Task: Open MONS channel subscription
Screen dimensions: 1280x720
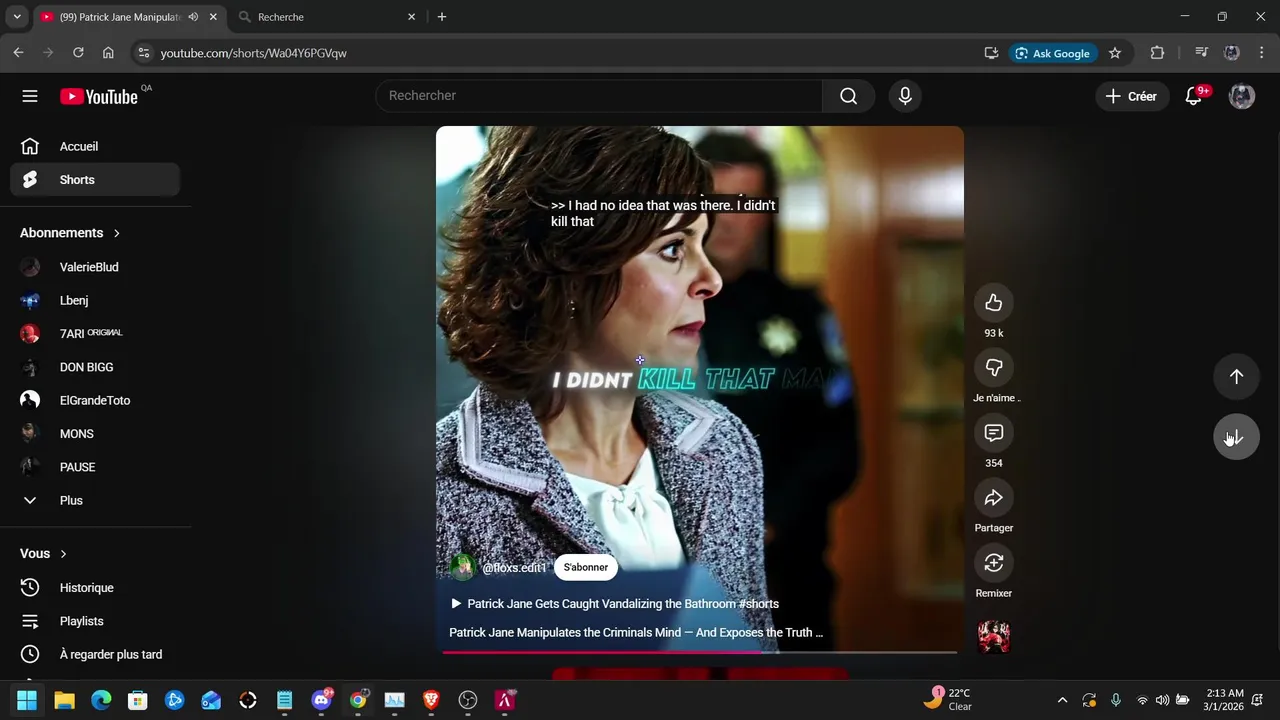Action: 95,434
